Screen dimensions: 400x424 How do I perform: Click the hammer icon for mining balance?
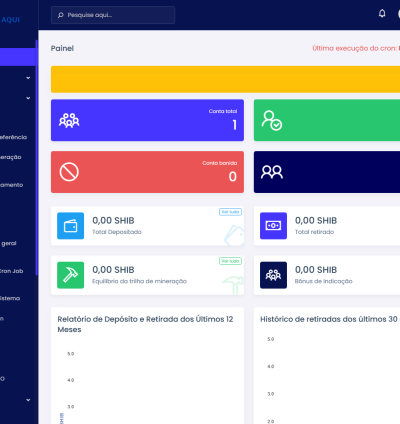coord(70,275)
